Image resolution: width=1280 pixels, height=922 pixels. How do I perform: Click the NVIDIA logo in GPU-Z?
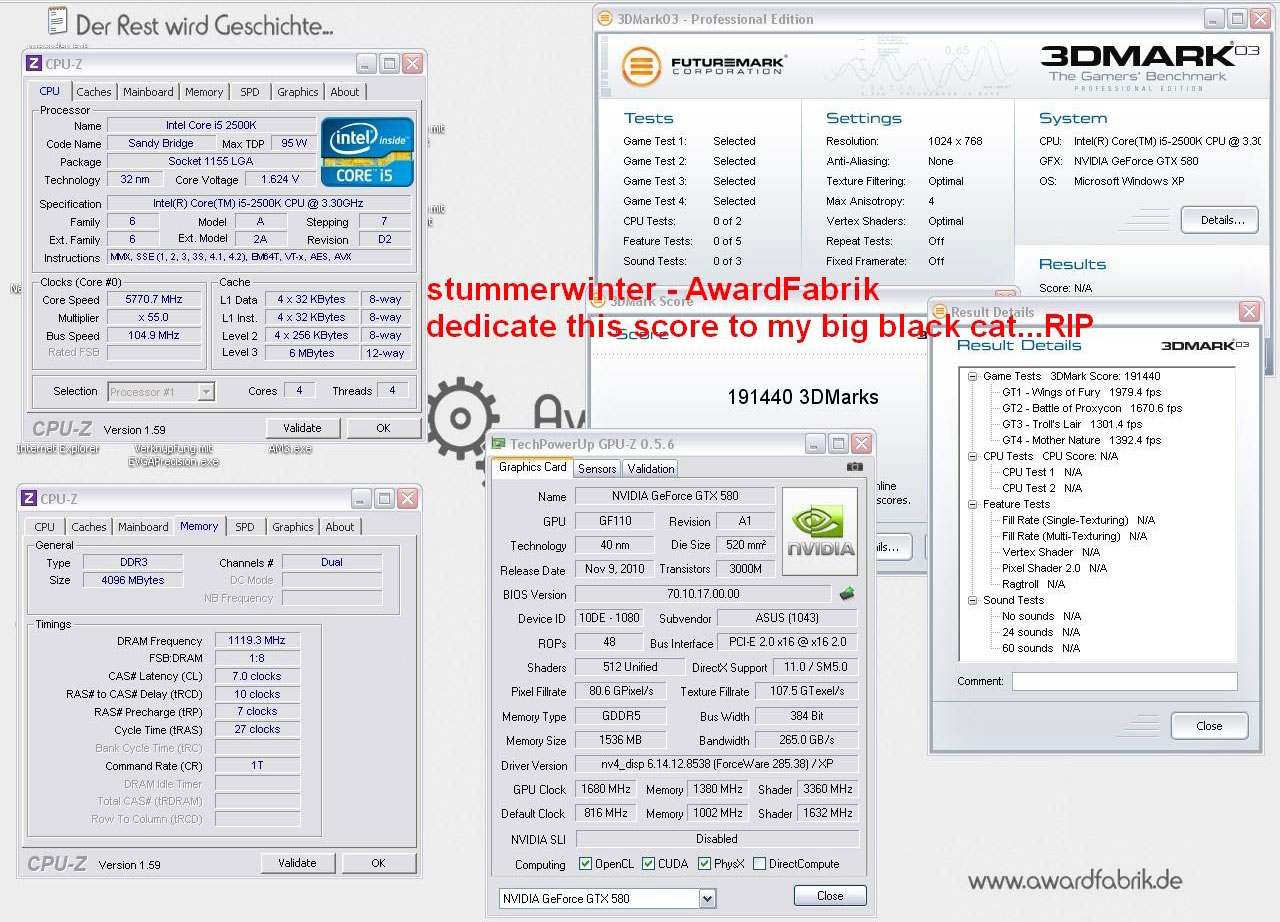coord(820,531)
